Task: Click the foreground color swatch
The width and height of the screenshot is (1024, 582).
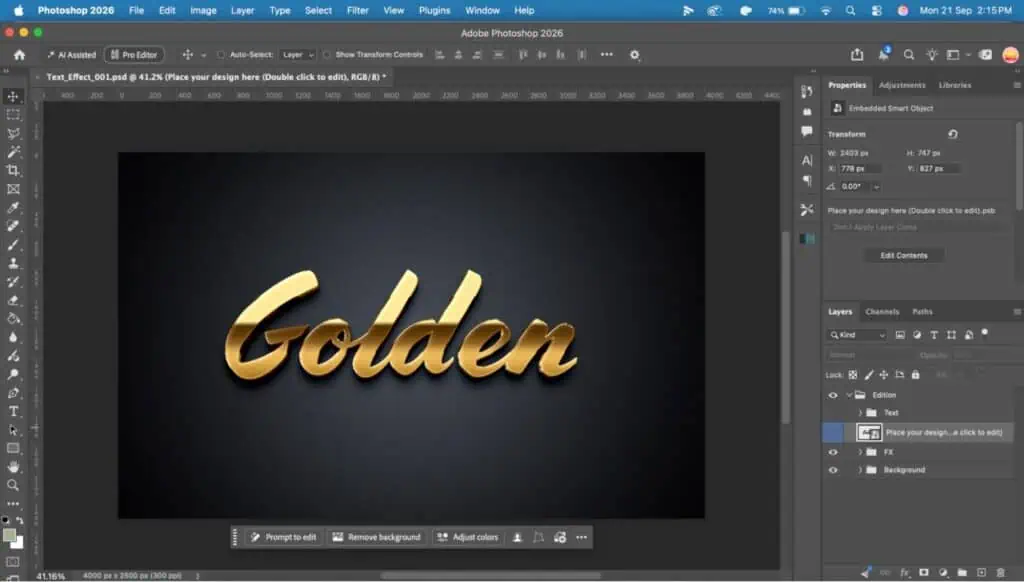Action: coord(9,536)
